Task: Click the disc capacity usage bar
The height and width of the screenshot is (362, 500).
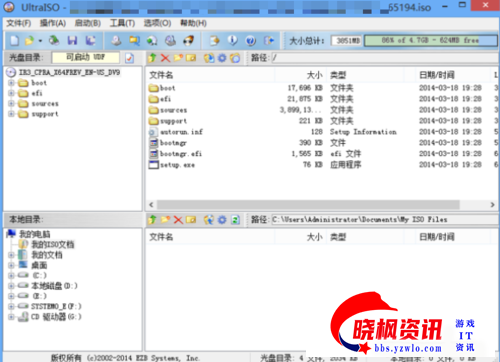Action: tap(430, 41)
